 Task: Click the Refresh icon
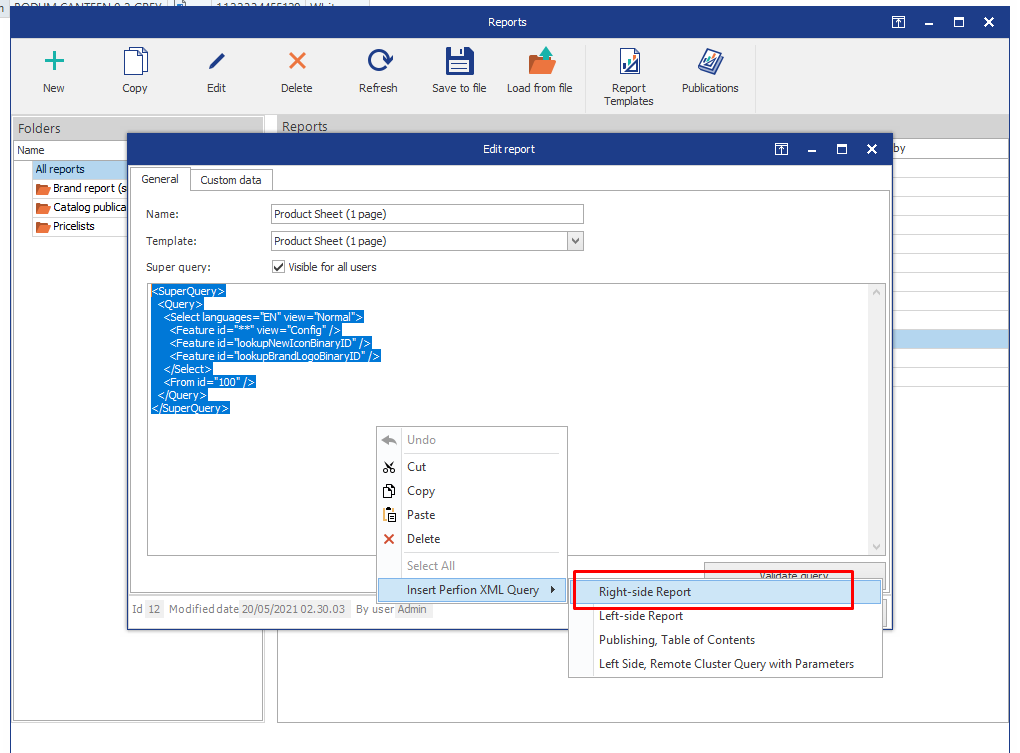[379, 61]
